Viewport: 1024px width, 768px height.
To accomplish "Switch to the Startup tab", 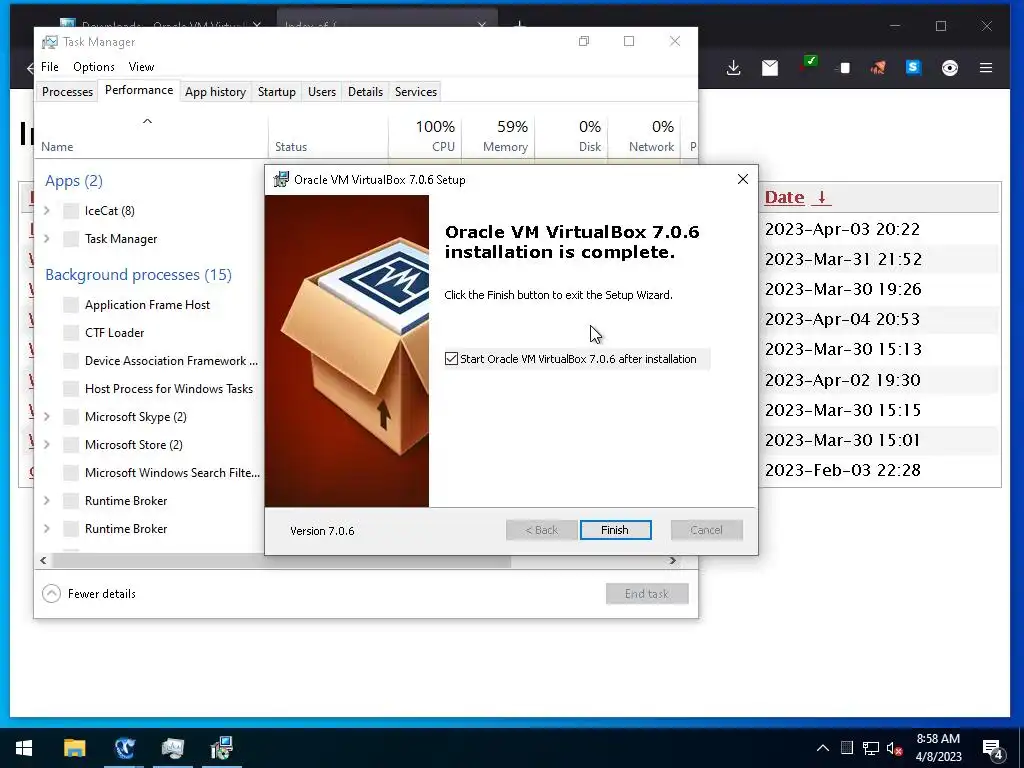I will pos(276,91).
